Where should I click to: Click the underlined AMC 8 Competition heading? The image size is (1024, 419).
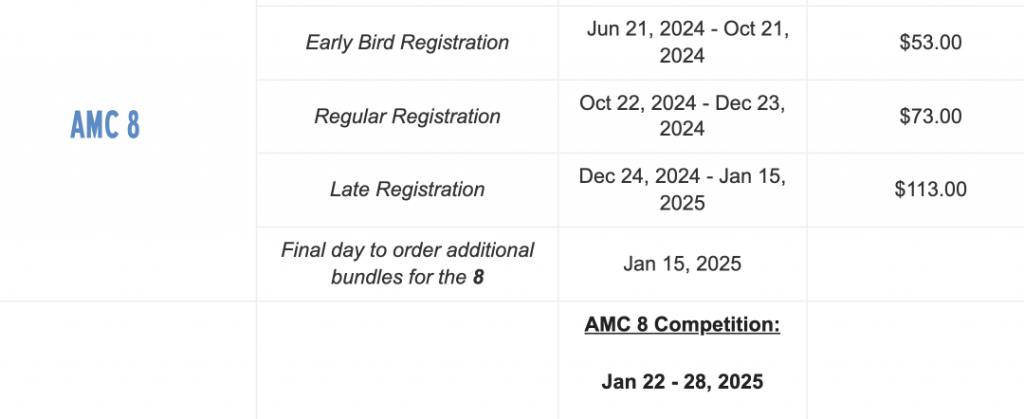tap(682, 324)
